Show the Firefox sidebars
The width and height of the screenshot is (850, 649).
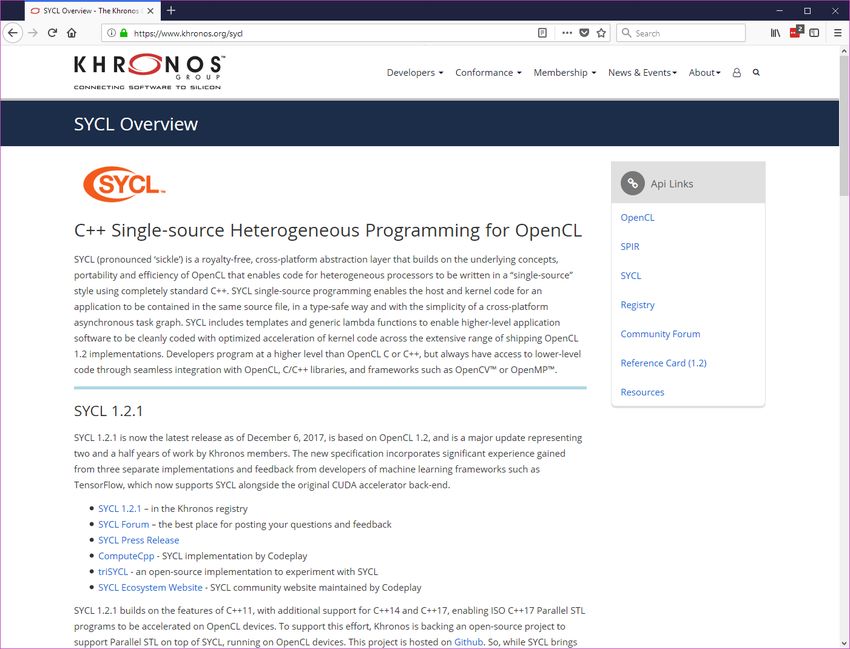(x=814, y=33)
